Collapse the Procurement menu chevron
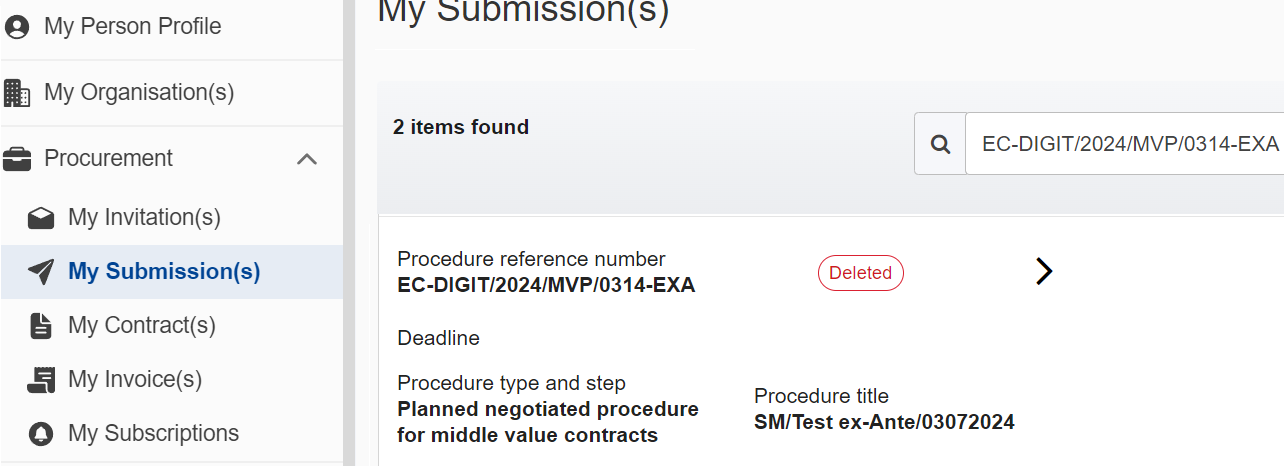Viewport: 1284px width, 466px height. coord(308,159)
